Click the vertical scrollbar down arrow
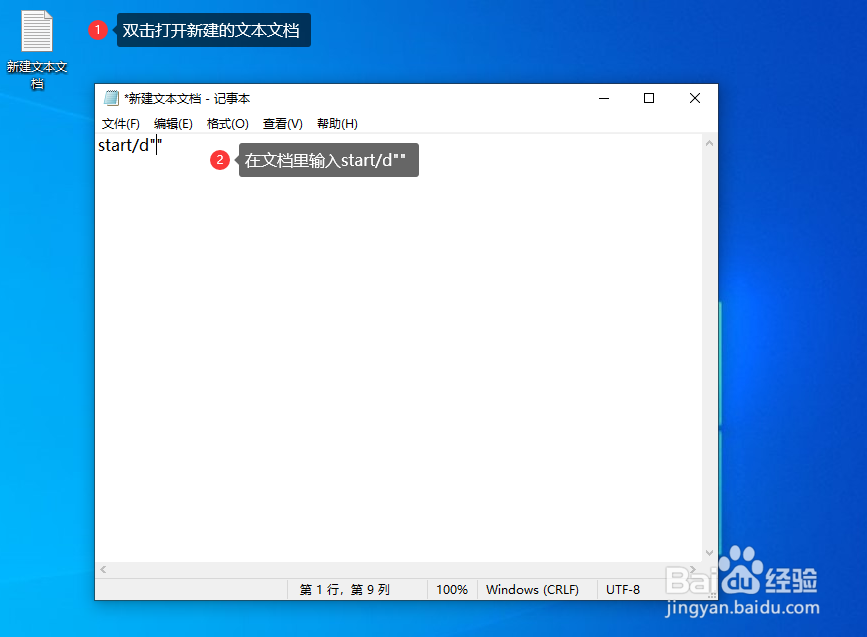This screenshot has height=637, width=867. point(709,553)
